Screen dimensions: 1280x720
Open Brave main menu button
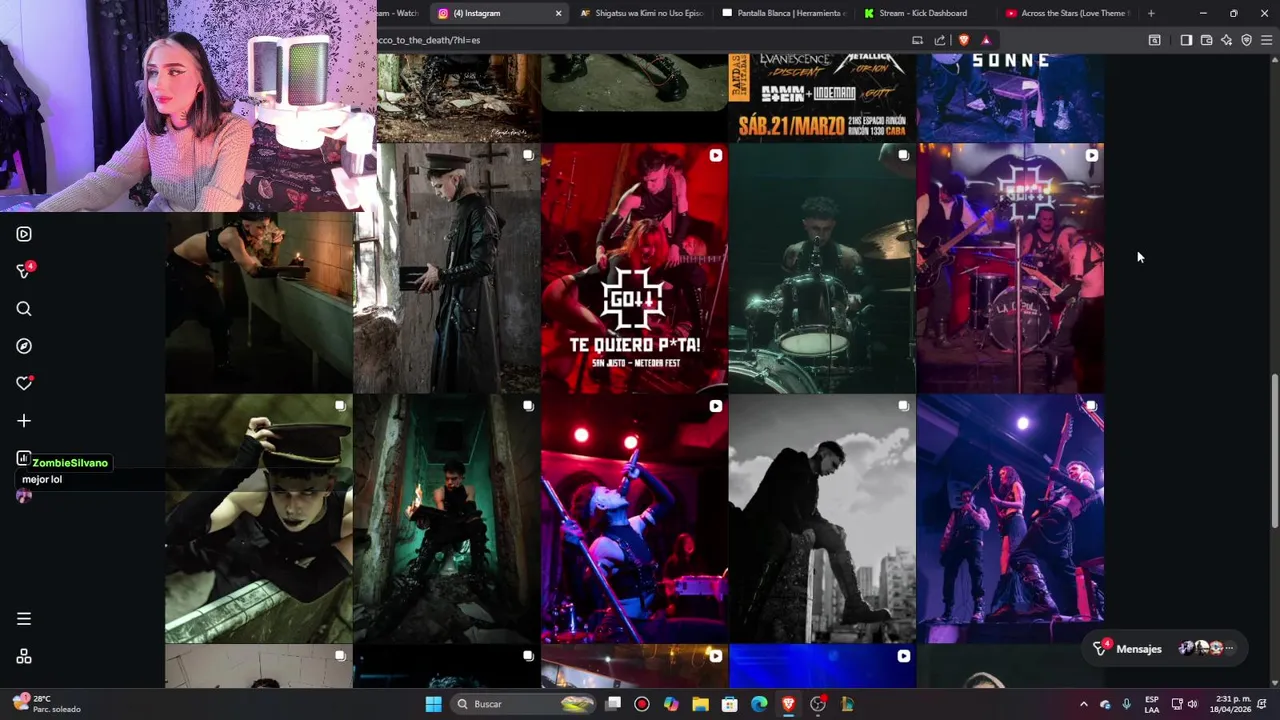pos(1266,40)
